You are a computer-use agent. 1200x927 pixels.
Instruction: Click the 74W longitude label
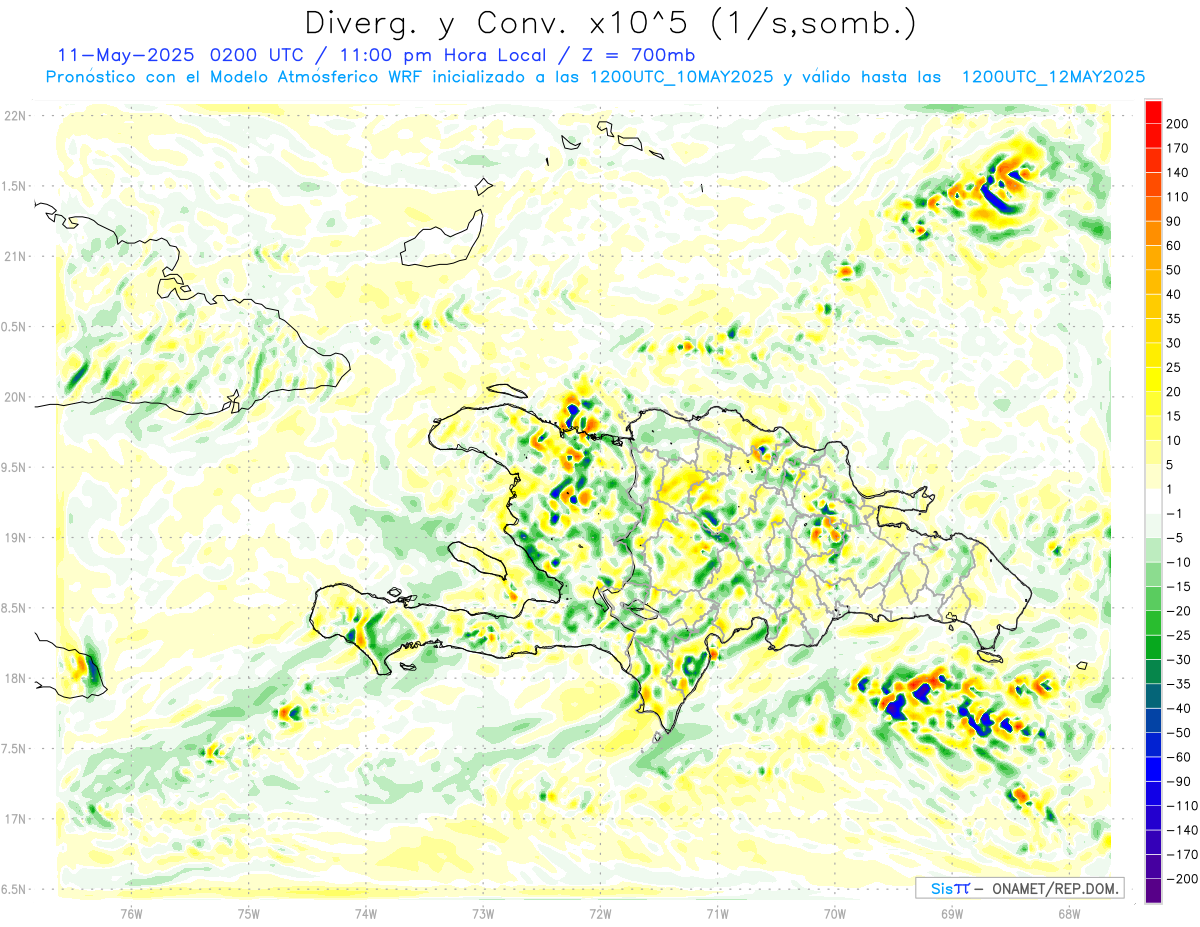pos(366,914)
